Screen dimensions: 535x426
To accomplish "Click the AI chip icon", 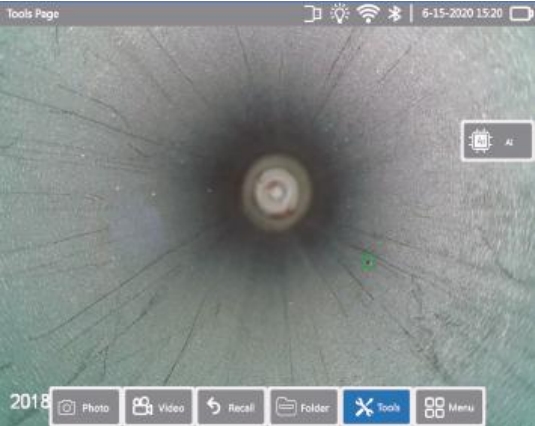I will (x=480, y=141).
